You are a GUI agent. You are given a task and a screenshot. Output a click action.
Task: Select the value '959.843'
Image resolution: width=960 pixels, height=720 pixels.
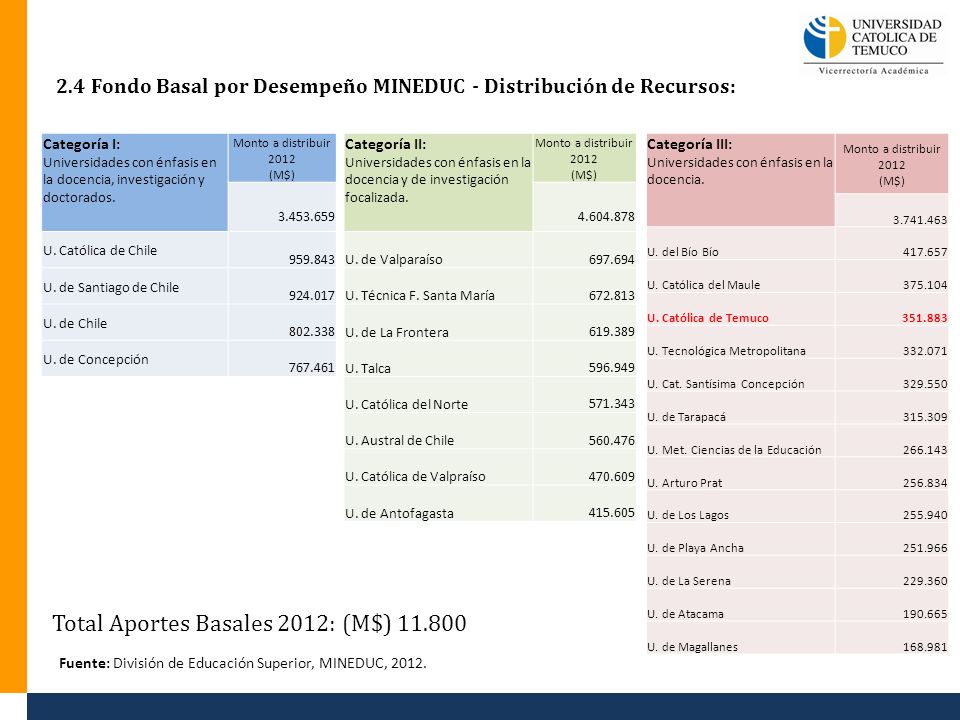(x=312, y=260)
